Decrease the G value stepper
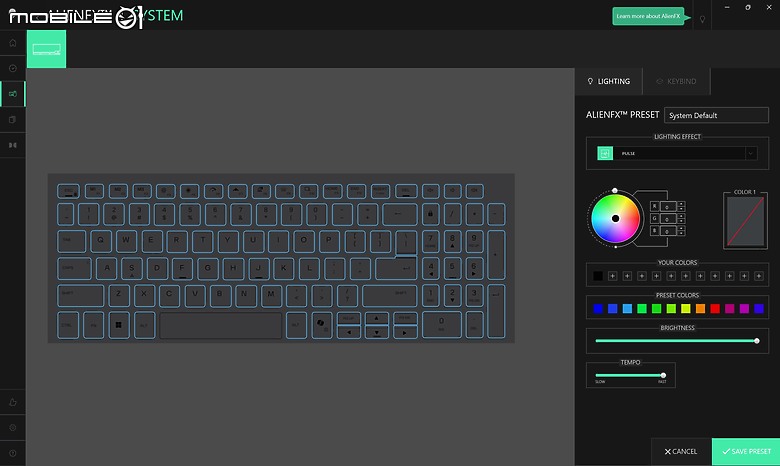780x466 pixels. [x=681, y=220]
